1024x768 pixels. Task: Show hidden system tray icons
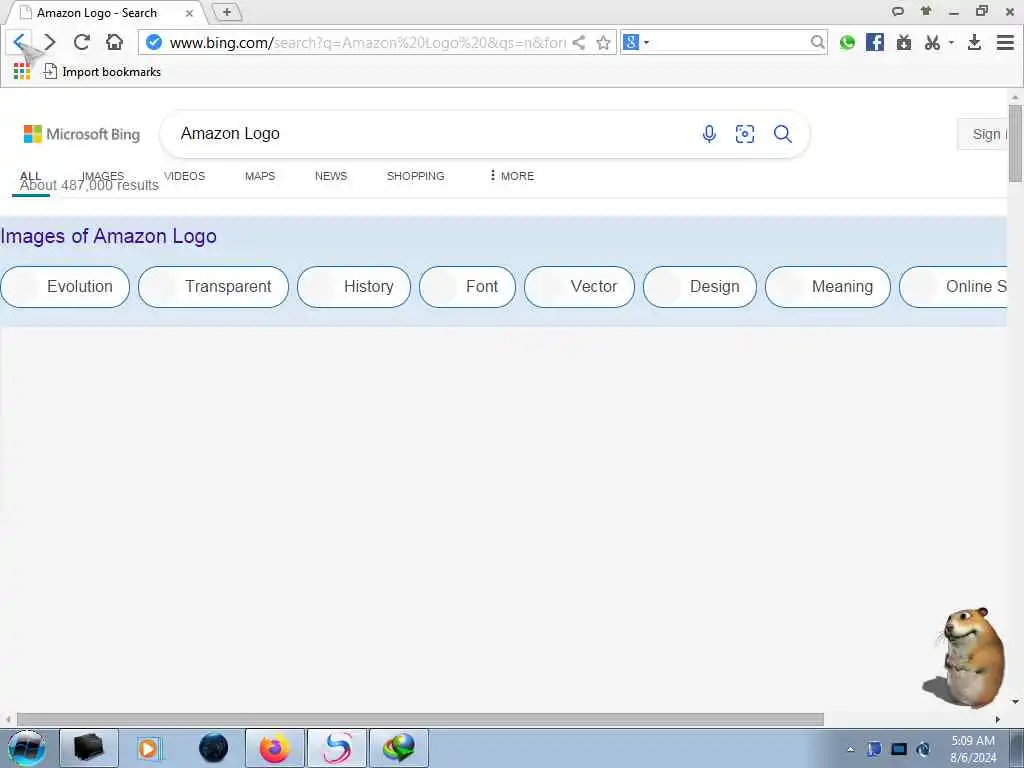pyautogui.click(x=850, y=749)
